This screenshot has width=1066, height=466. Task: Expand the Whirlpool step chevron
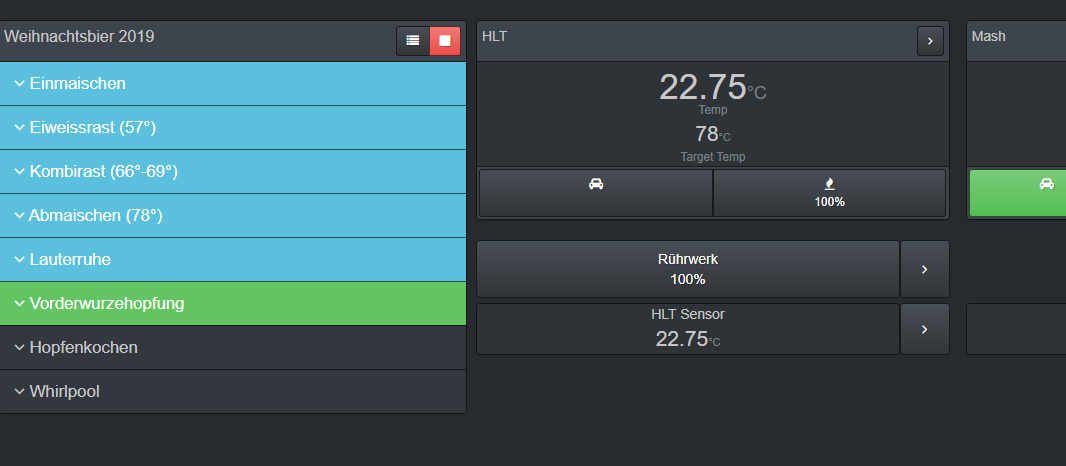[x=20, y=391]
